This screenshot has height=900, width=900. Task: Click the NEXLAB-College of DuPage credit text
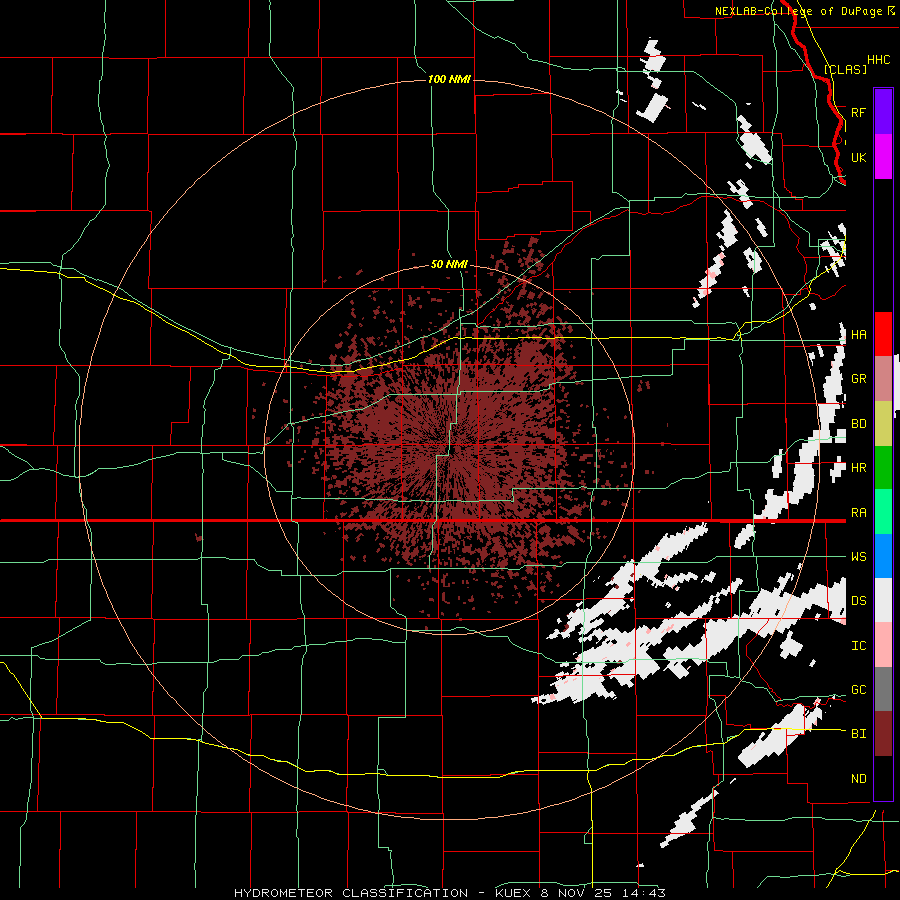[x=799, y=11]
